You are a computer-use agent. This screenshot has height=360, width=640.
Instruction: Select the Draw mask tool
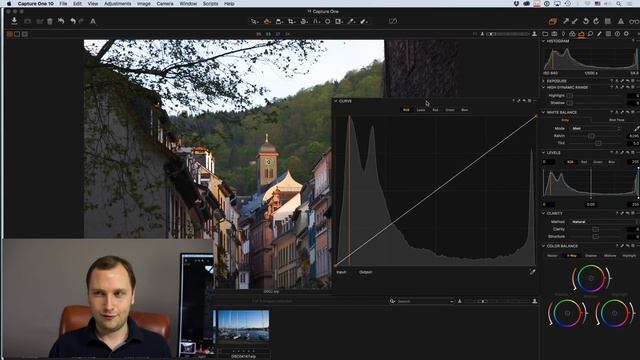339,21
